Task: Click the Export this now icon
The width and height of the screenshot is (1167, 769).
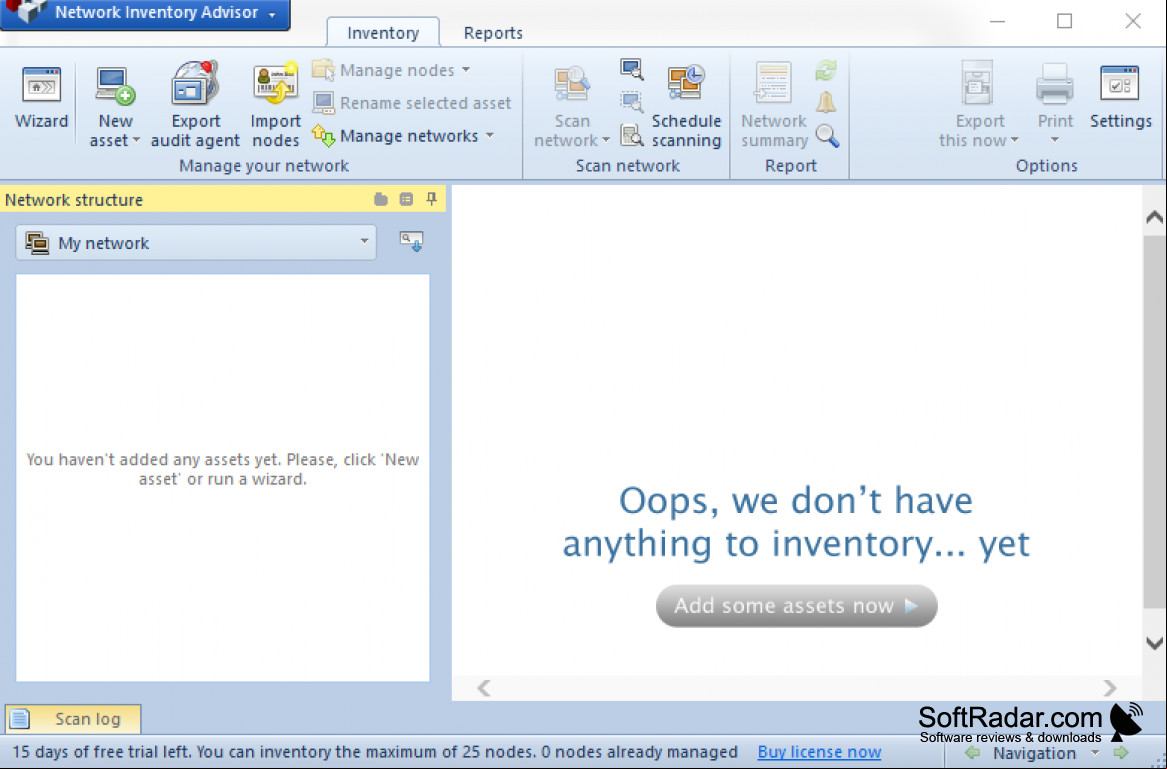Action: [x=977, y=83]
